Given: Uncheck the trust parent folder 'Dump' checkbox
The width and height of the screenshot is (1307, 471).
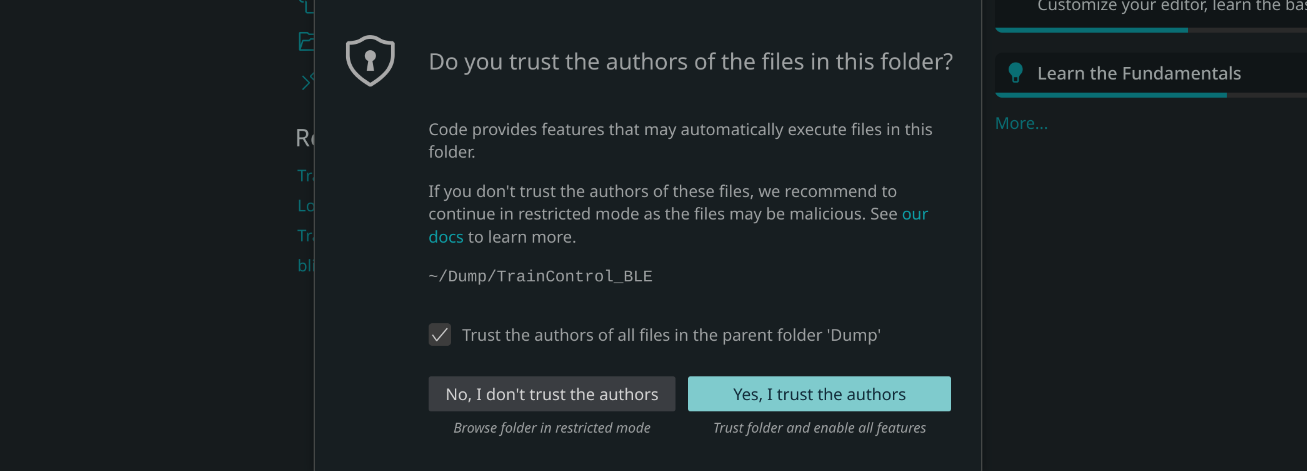Looking at the screenshot, I should click(440, 335).
